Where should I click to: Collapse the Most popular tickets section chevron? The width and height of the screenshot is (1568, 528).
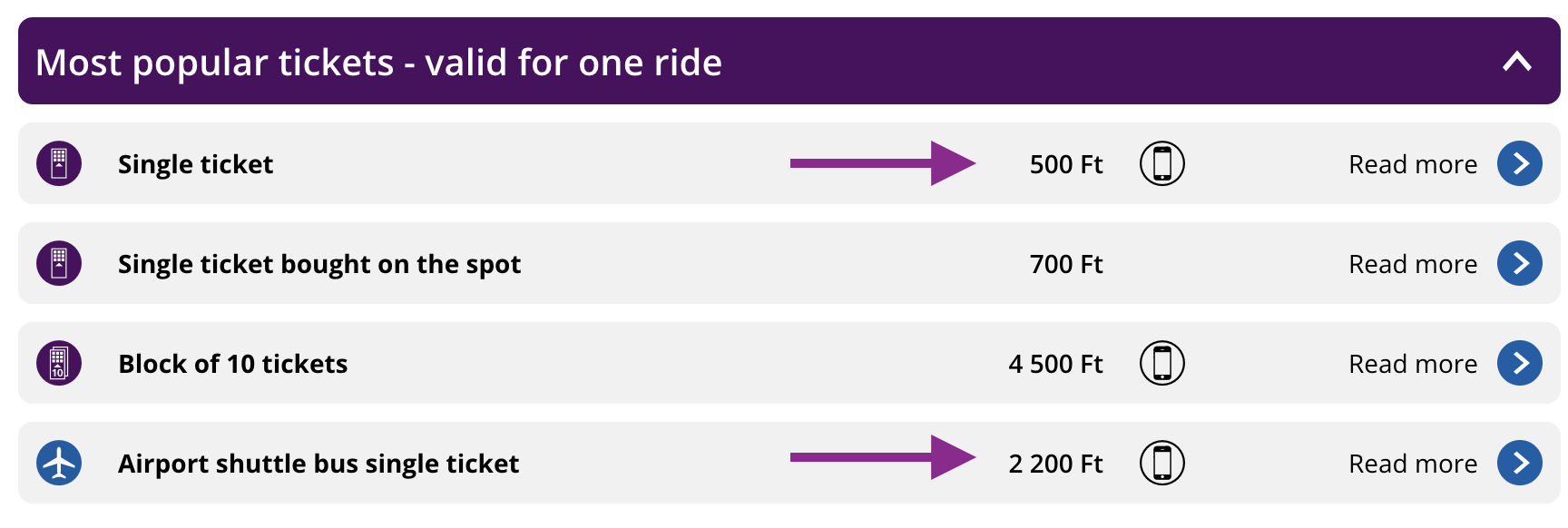coord(1517,62)
